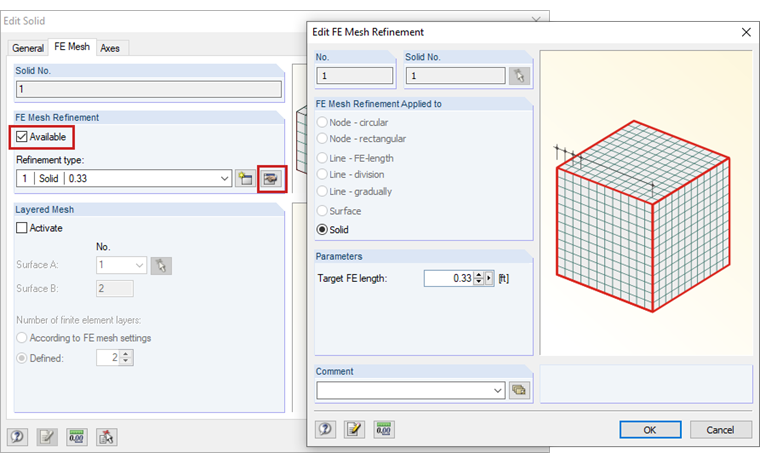760x463 pixels.
Task: Select Node - circular option
Action: coord(322,122)
